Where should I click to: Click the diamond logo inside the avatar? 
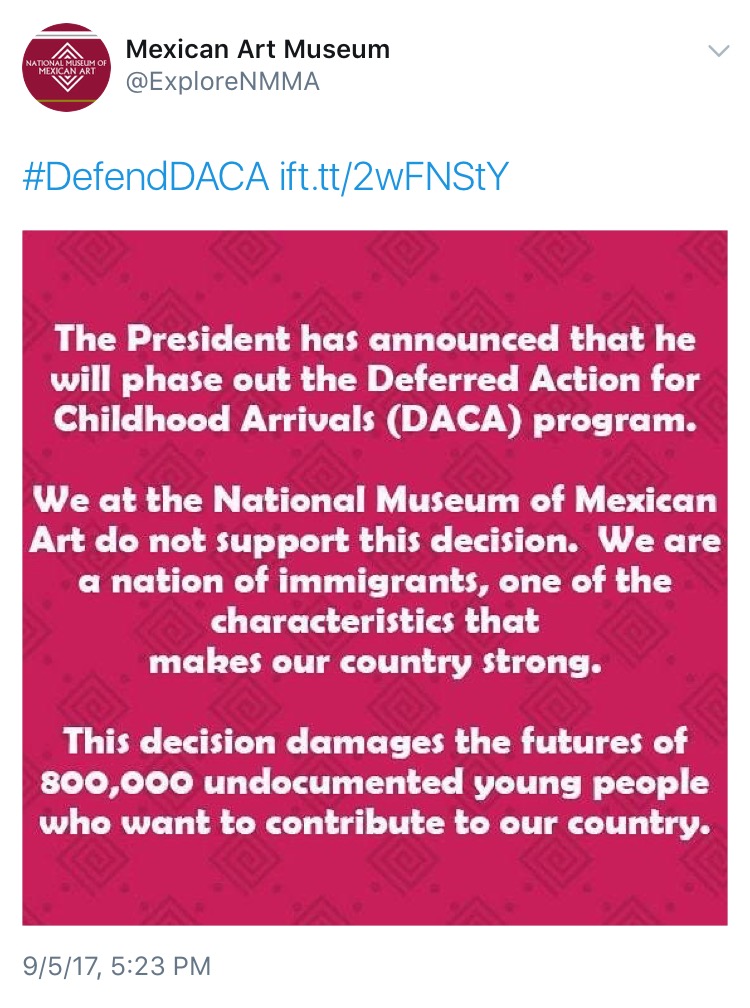coord(67,67)
